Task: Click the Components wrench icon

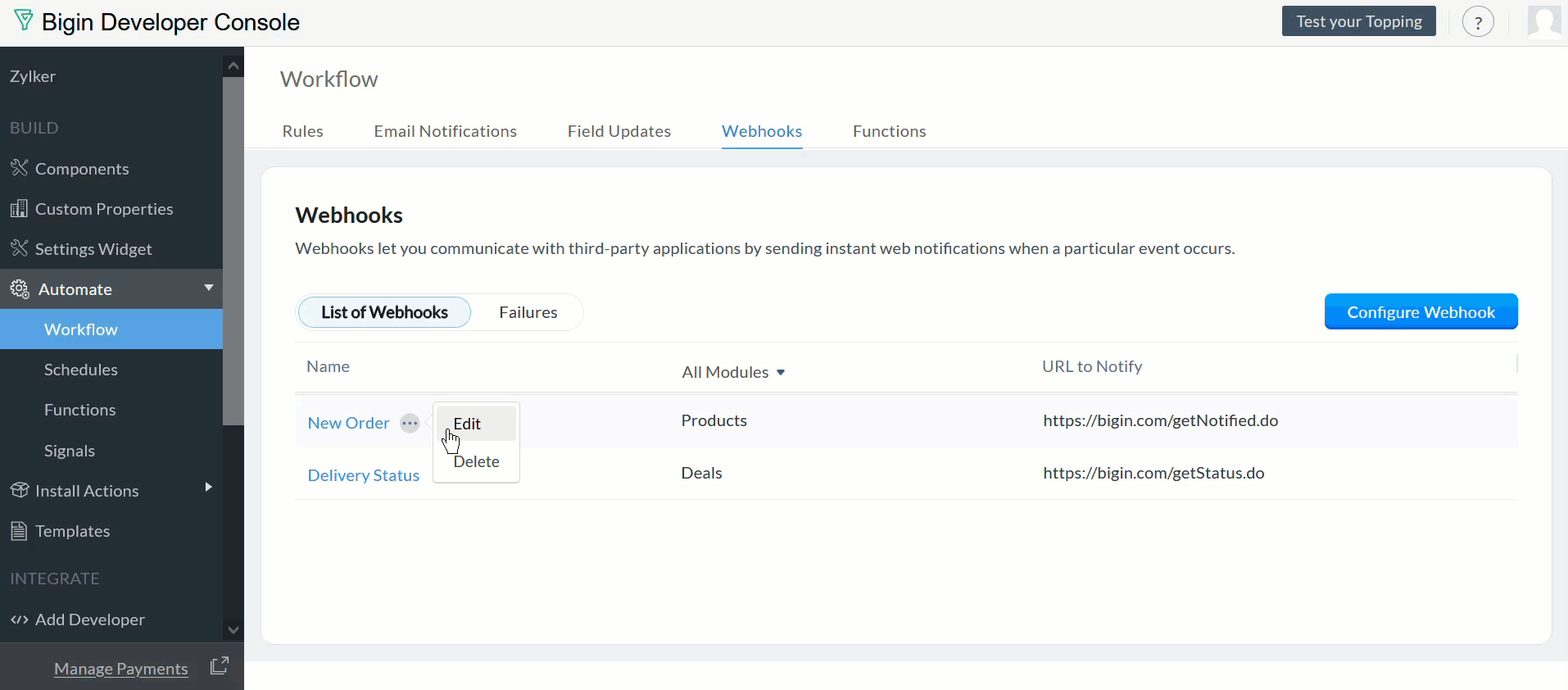Action: (20, 168)
